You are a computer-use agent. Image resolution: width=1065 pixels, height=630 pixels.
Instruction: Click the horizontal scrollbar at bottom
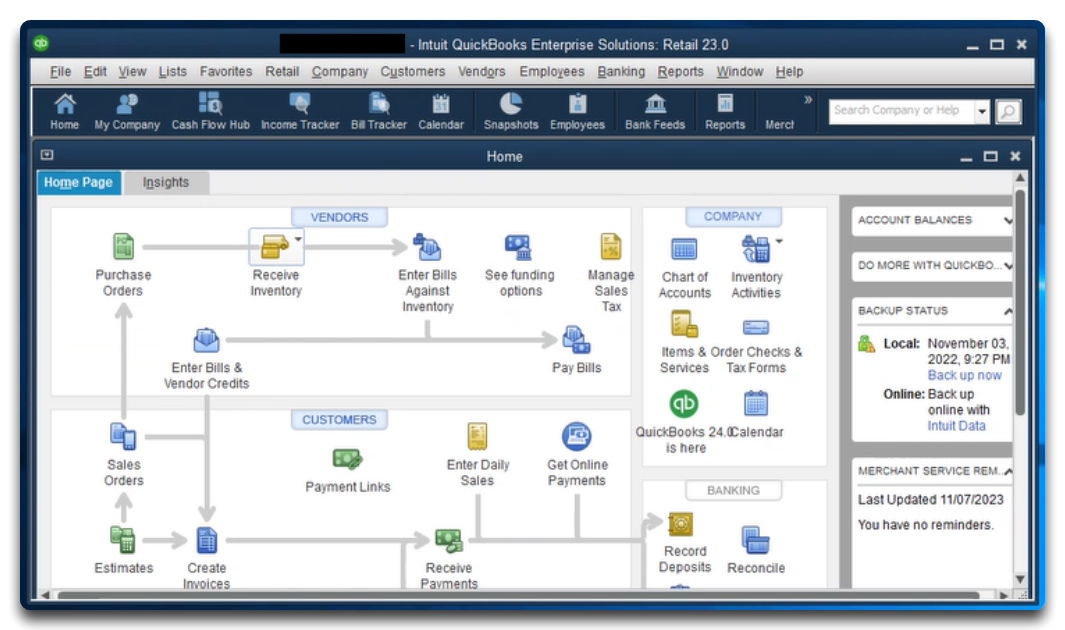click(518, 595)
